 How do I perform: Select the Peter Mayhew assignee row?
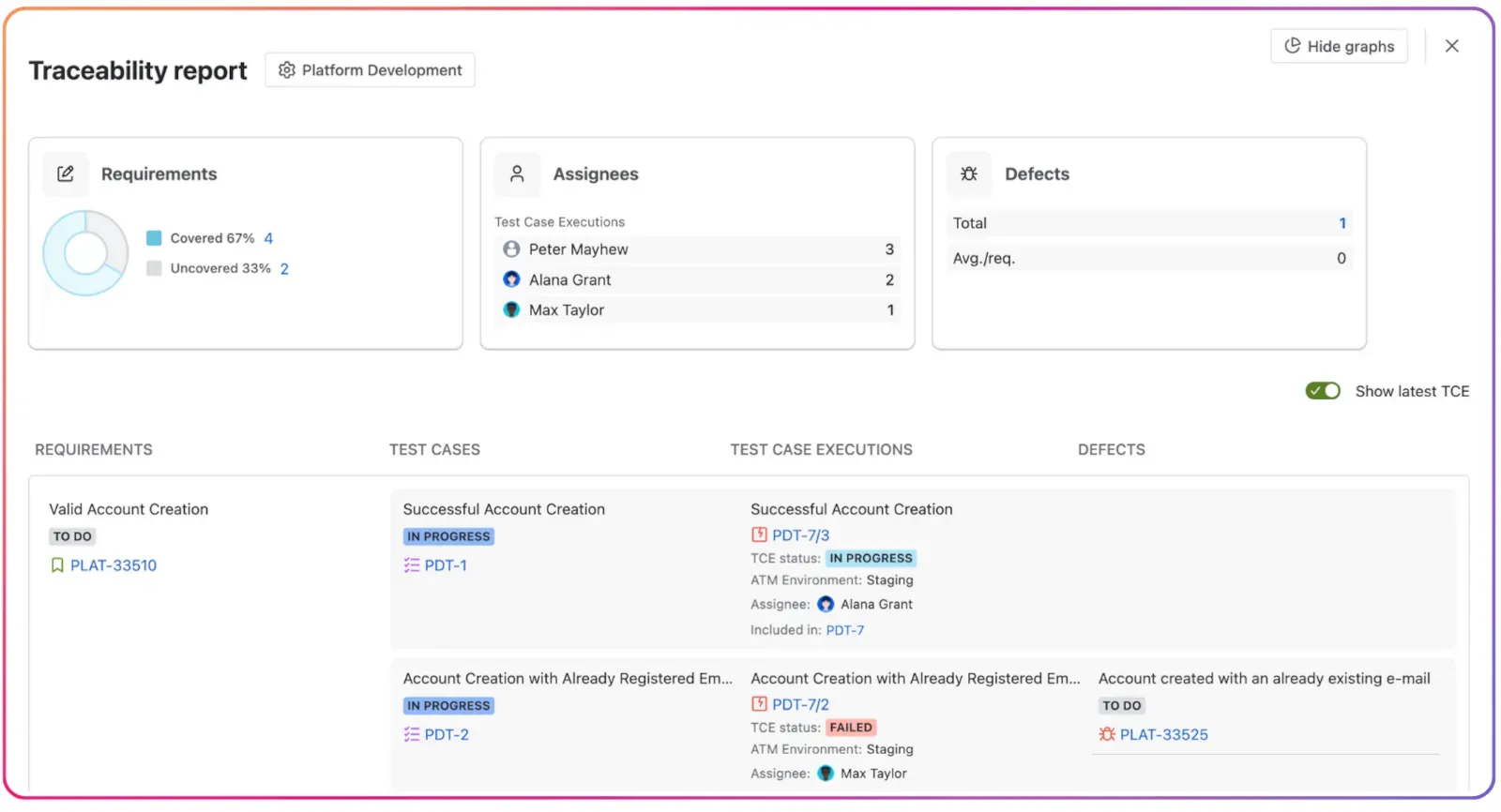click(x=697, y=249)
